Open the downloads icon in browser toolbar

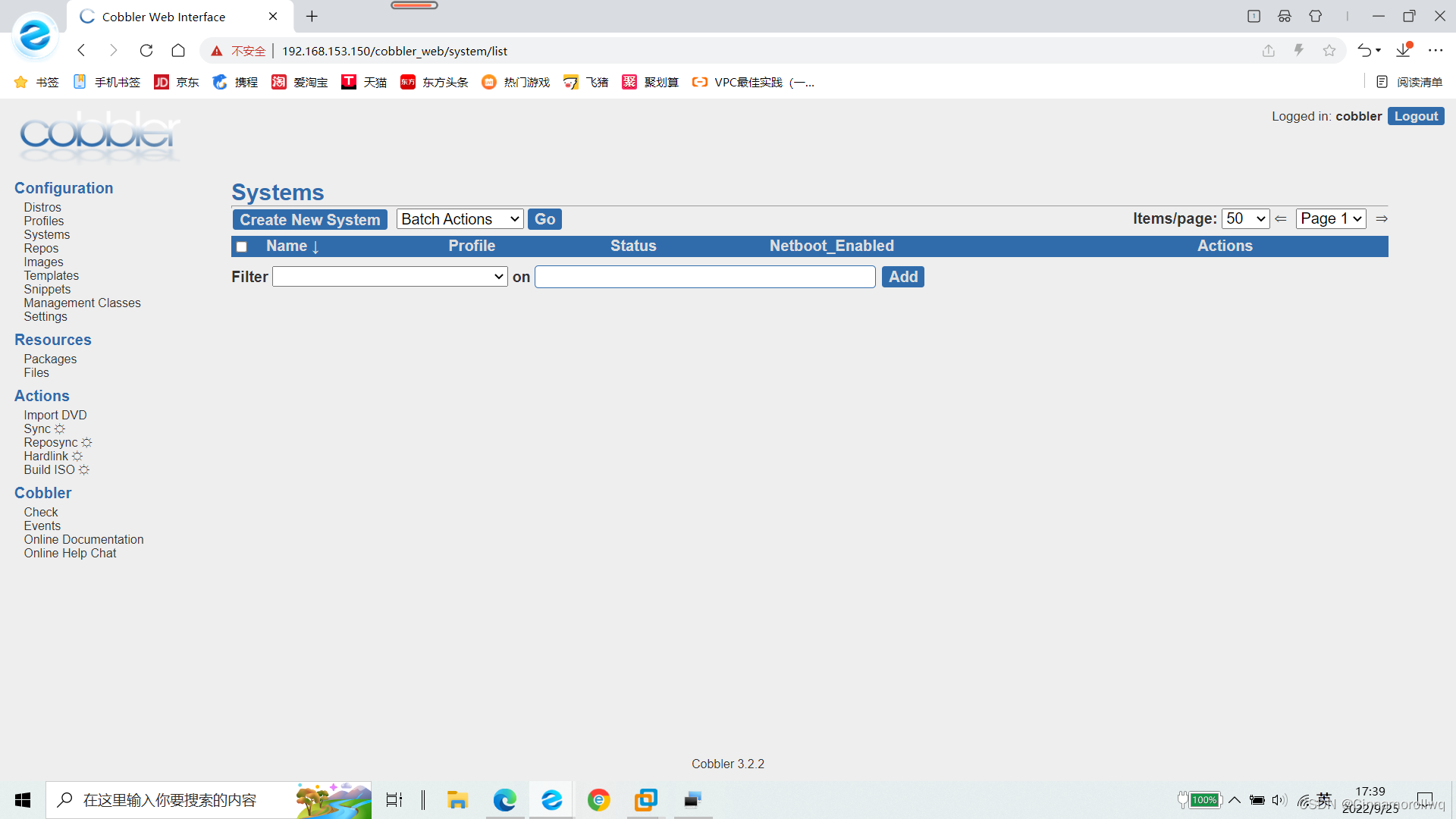click(1403, 51)
